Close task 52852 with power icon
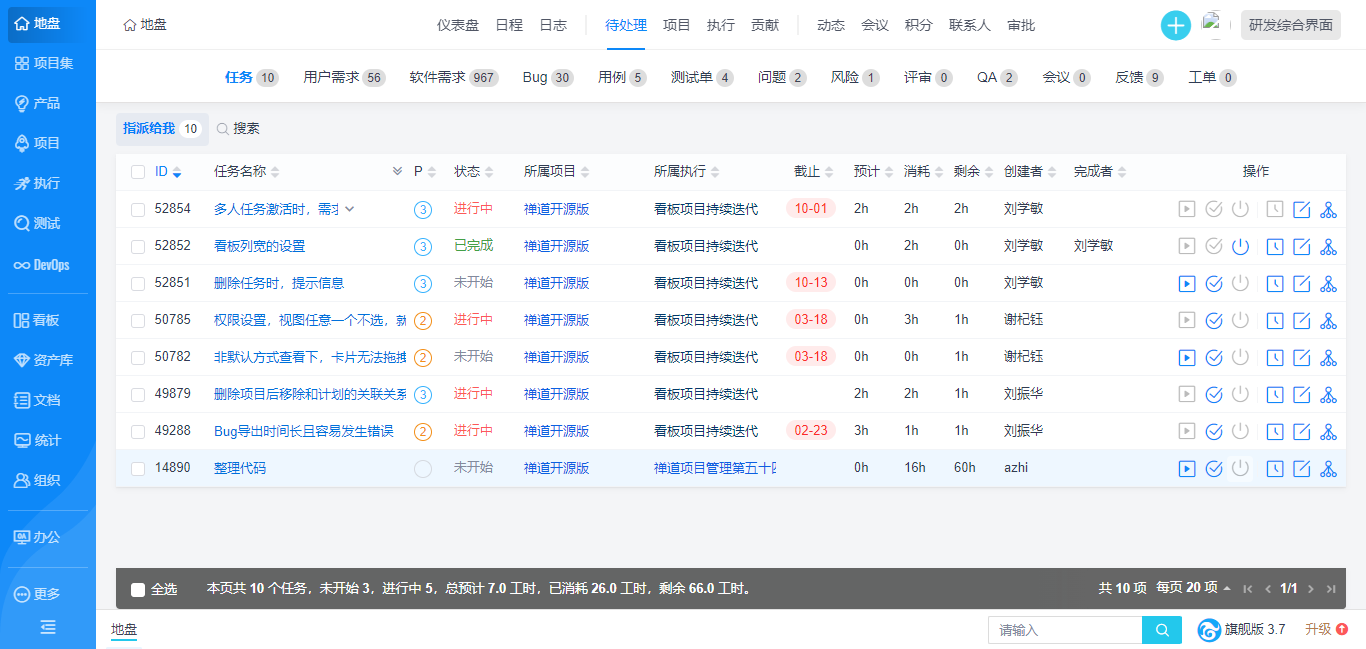The width and height of the screenshot is (1366, 649). (x=1241, y=247)
